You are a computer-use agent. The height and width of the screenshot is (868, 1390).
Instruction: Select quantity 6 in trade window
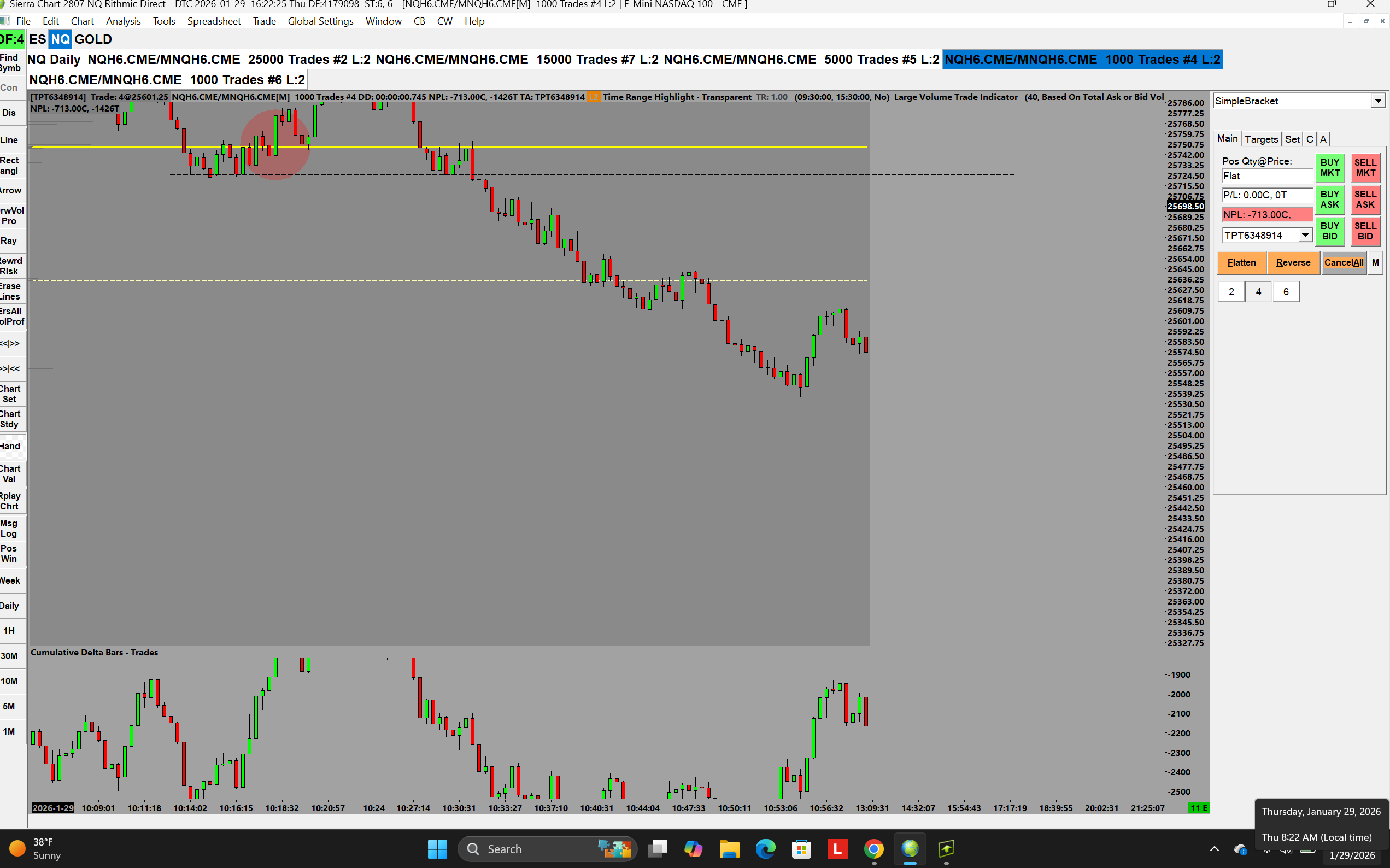pyautogui.click(x=1286, y=292)
